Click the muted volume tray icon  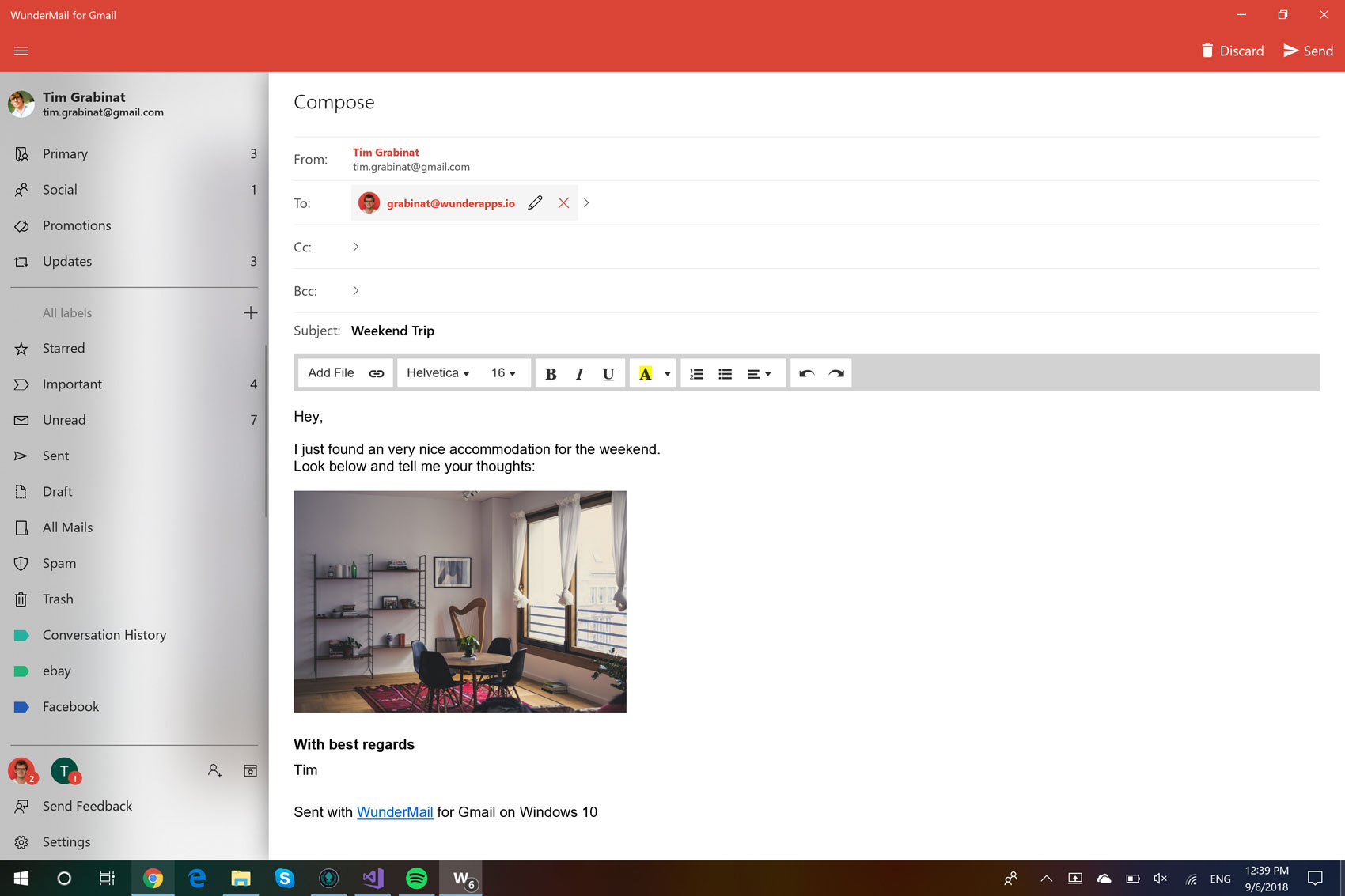tap(1161, 879)
